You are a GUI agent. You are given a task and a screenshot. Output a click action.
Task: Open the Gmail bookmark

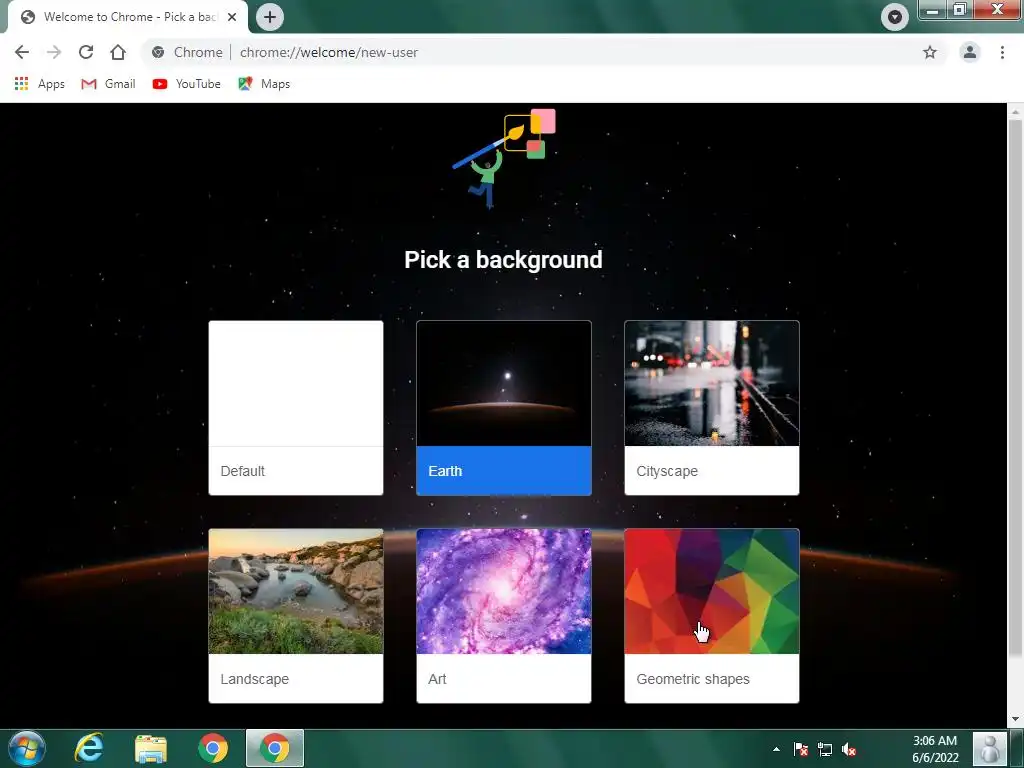click(108, 84)
